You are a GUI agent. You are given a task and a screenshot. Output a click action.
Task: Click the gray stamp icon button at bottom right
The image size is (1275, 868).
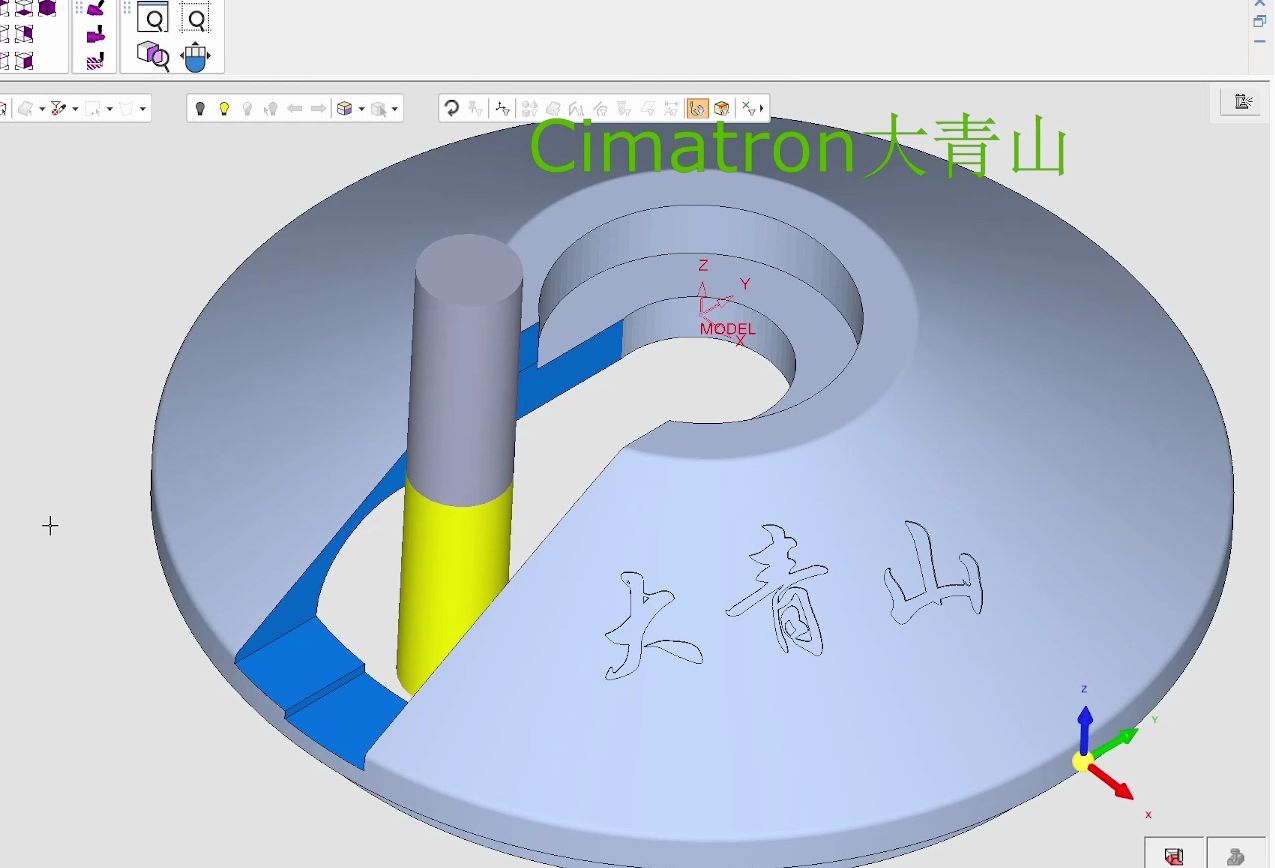tap(1235, 856)
